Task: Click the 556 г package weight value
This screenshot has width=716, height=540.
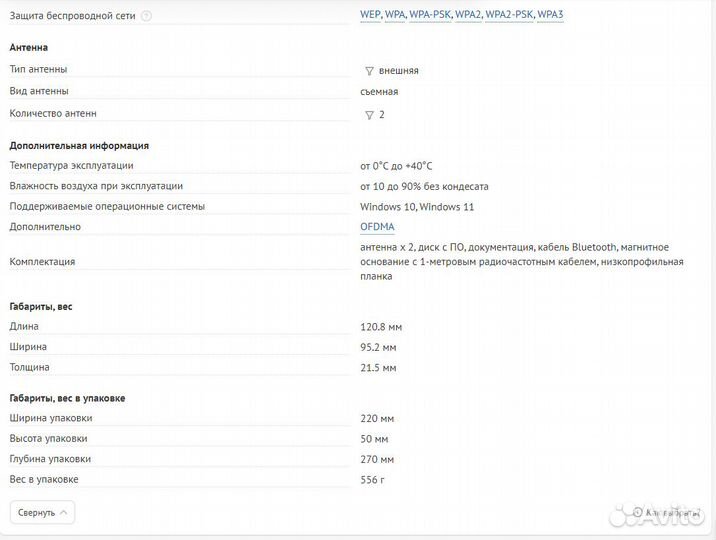Action: 372,480
